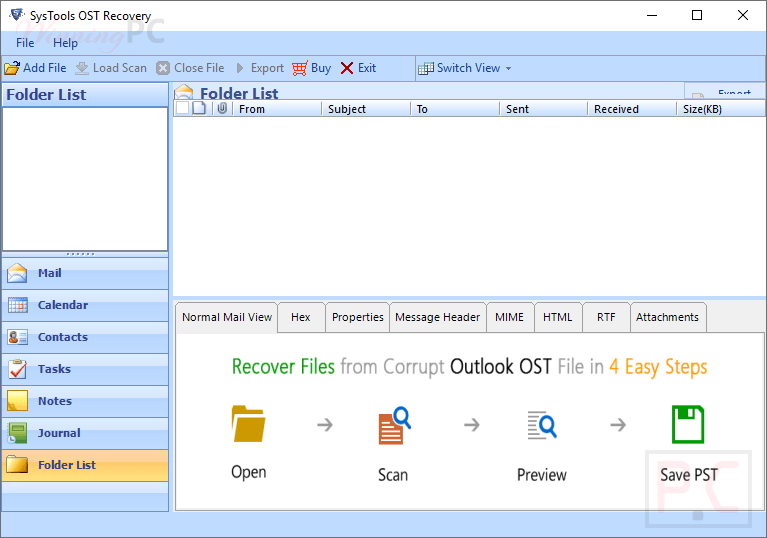
Task: Click the SysTools app icon in title bar
Action: click(x=17, y=15)
